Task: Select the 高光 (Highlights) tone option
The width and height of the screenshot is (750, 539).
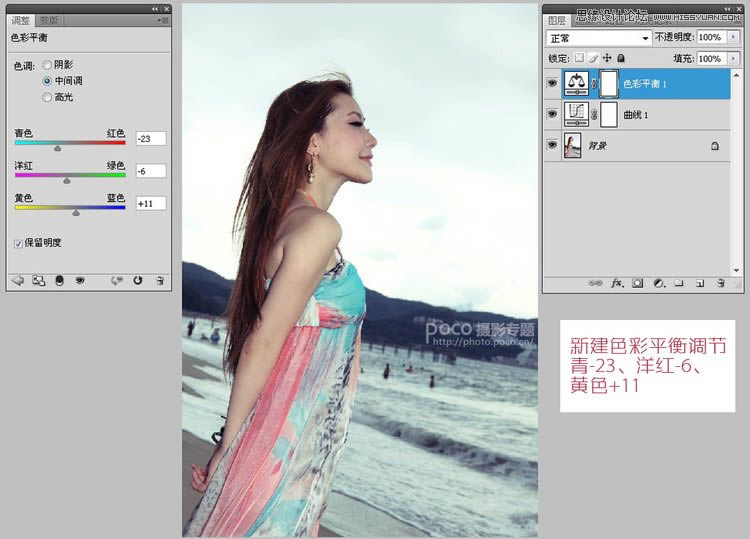Action: pos(47,97)
